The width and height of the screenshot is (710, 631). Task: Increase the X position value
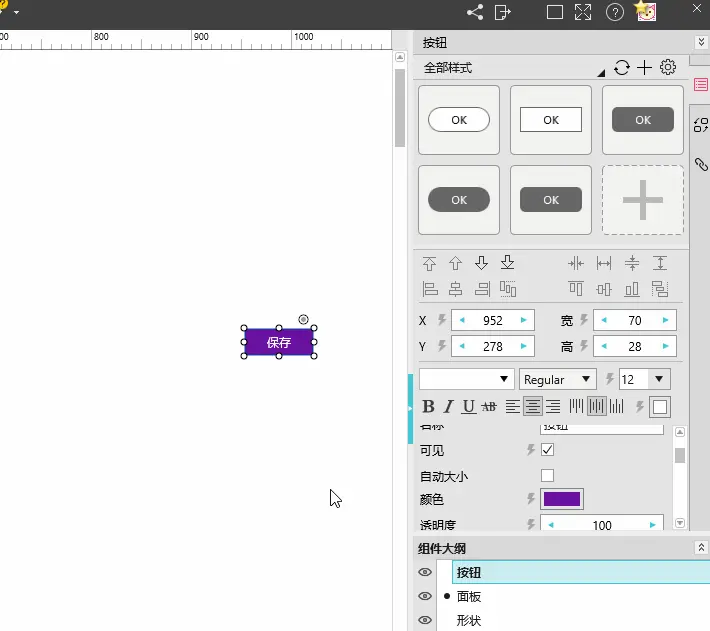pos(523,320)
